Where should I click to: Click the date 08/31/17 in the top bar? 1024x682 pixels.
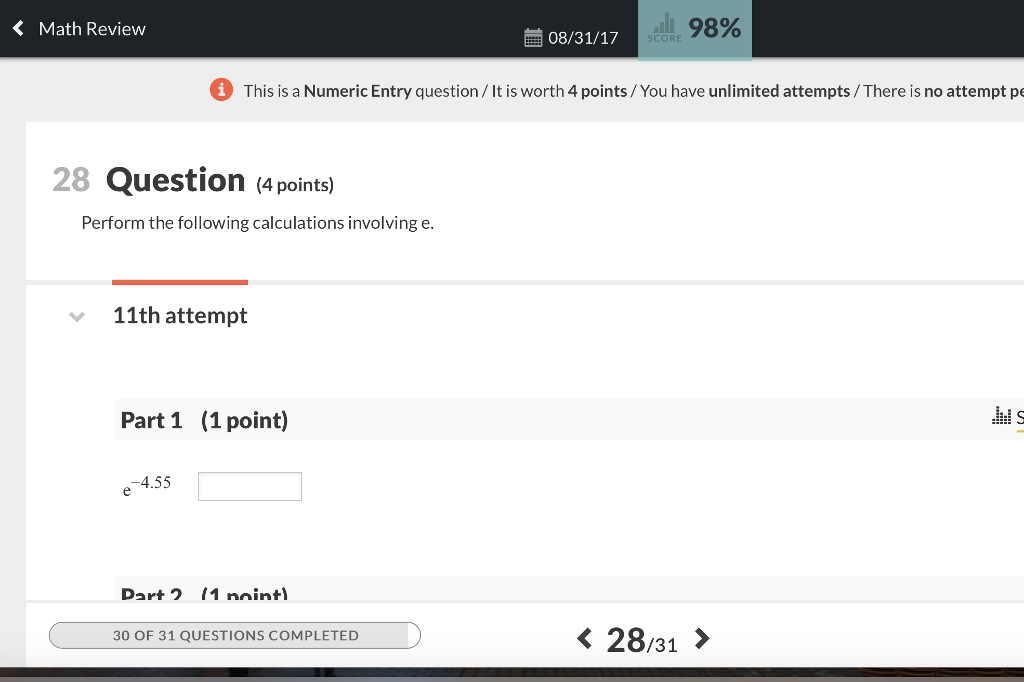583,37
